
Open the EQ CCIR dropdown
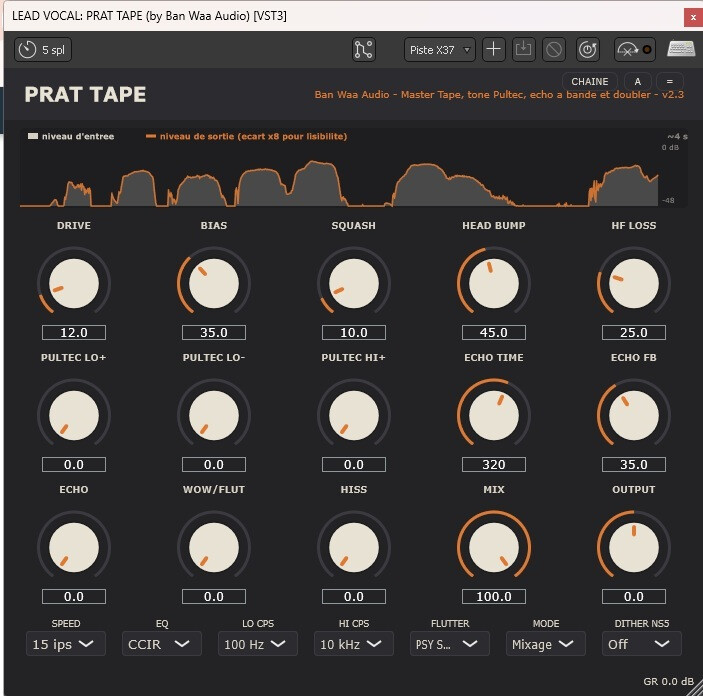click(x=161, y=644)
